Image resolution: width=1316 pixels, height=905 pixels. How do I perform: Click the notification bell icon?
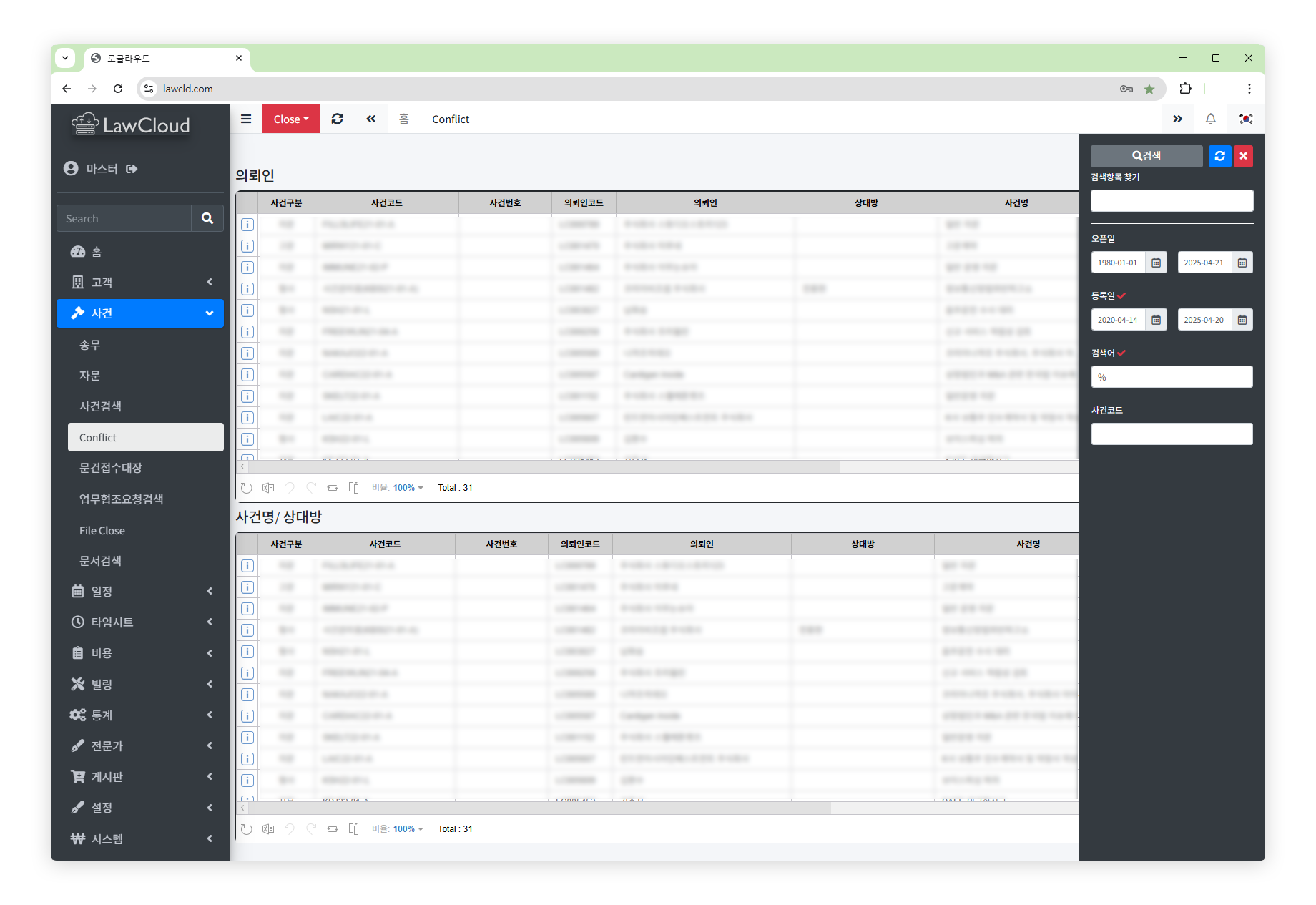pos(1210,119)
